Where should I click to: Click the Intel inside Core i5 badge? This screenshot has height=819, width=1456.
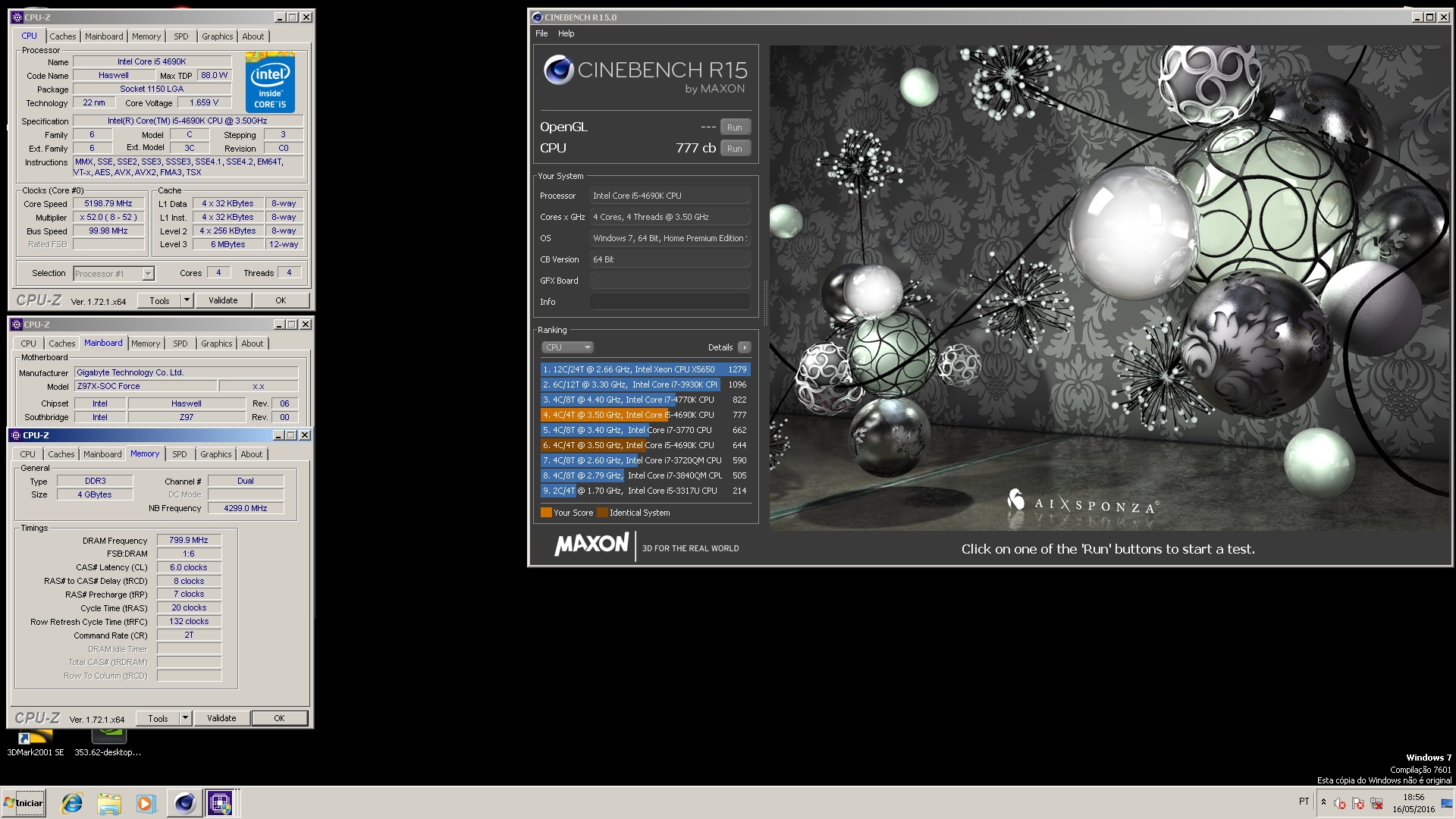tap(270, 83)
